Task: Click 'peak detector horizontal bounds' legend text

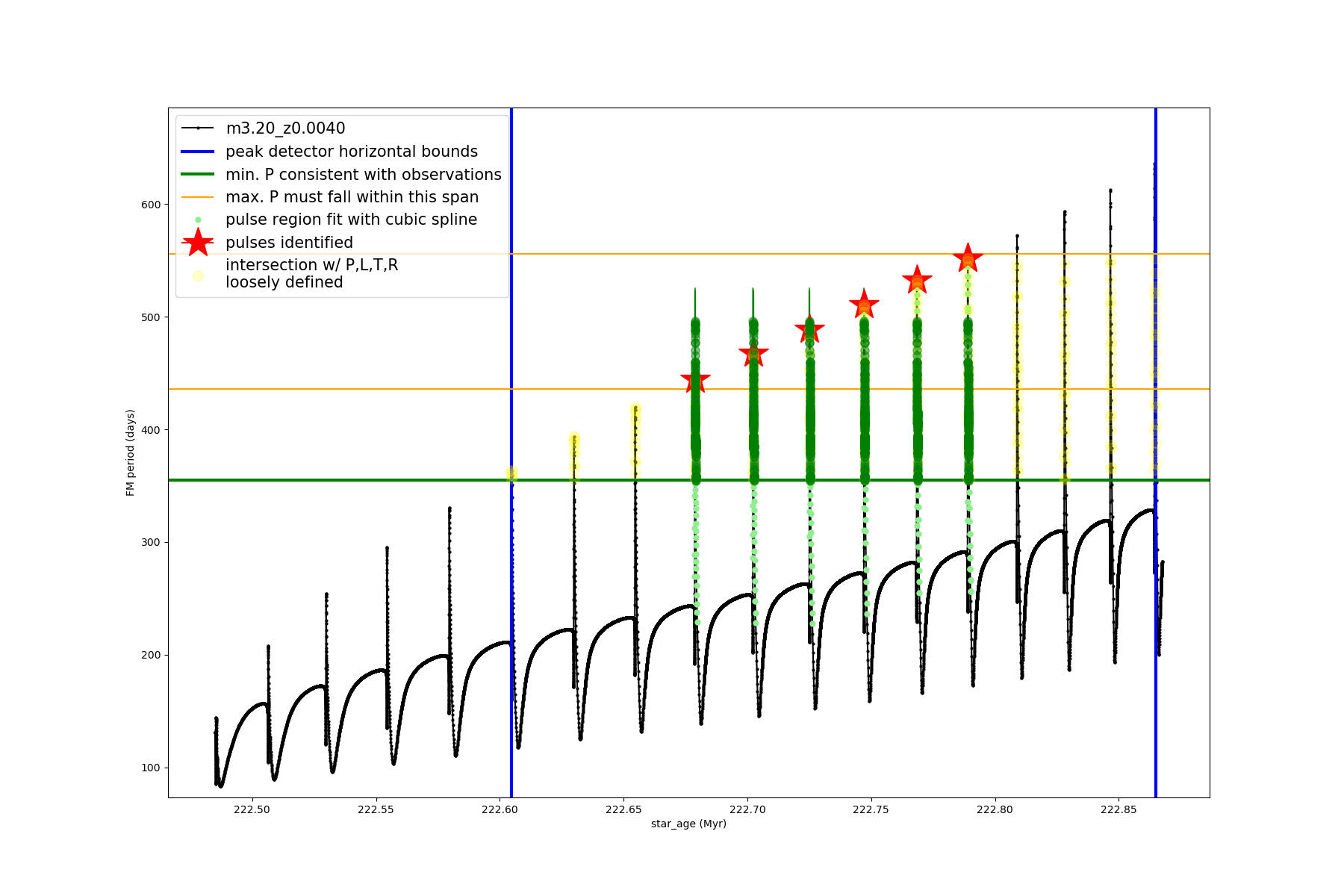Action: (x=352, y=152)
